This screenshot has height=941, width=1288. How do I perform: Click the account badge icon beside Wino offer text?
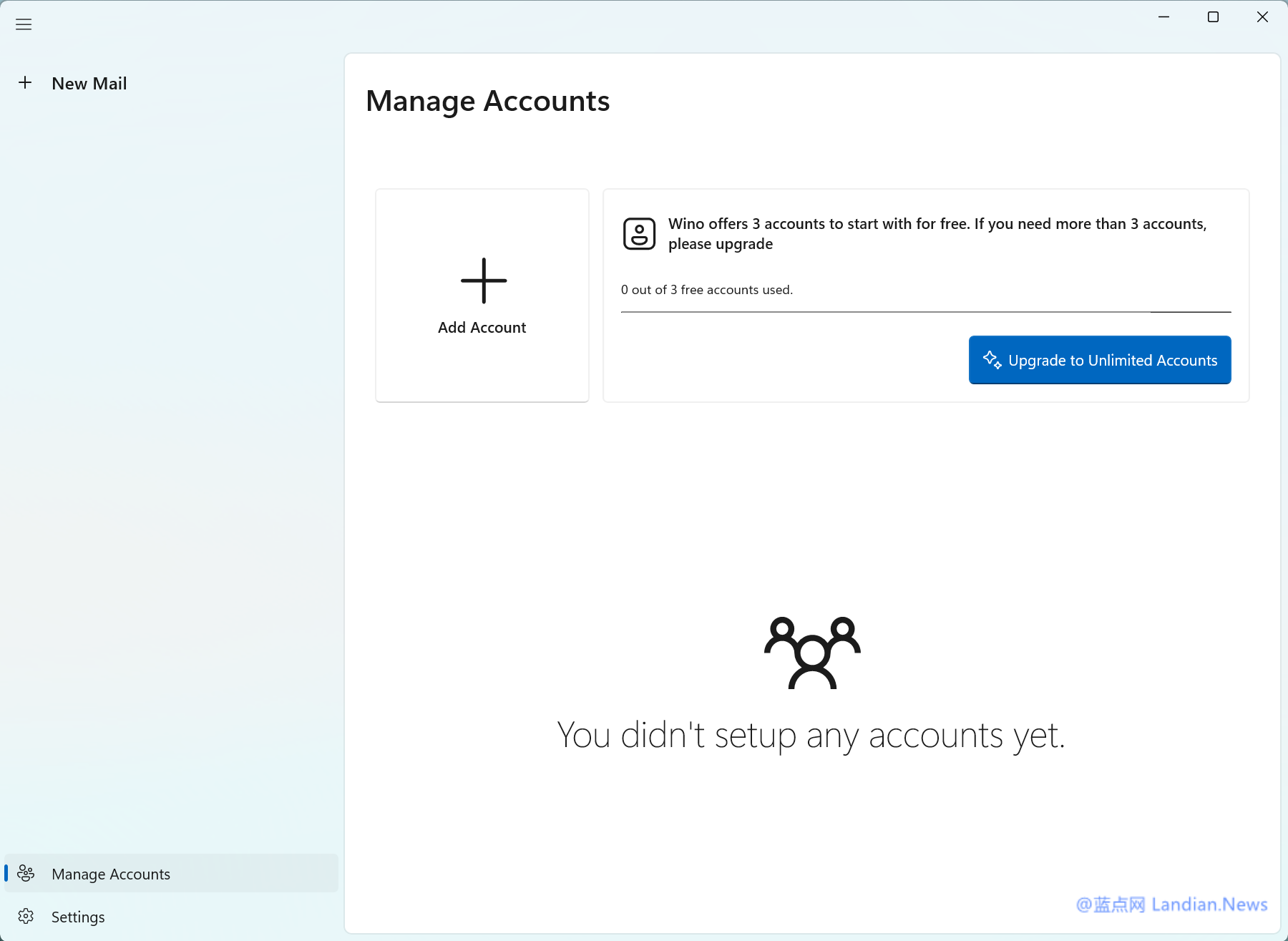(639, 234)
